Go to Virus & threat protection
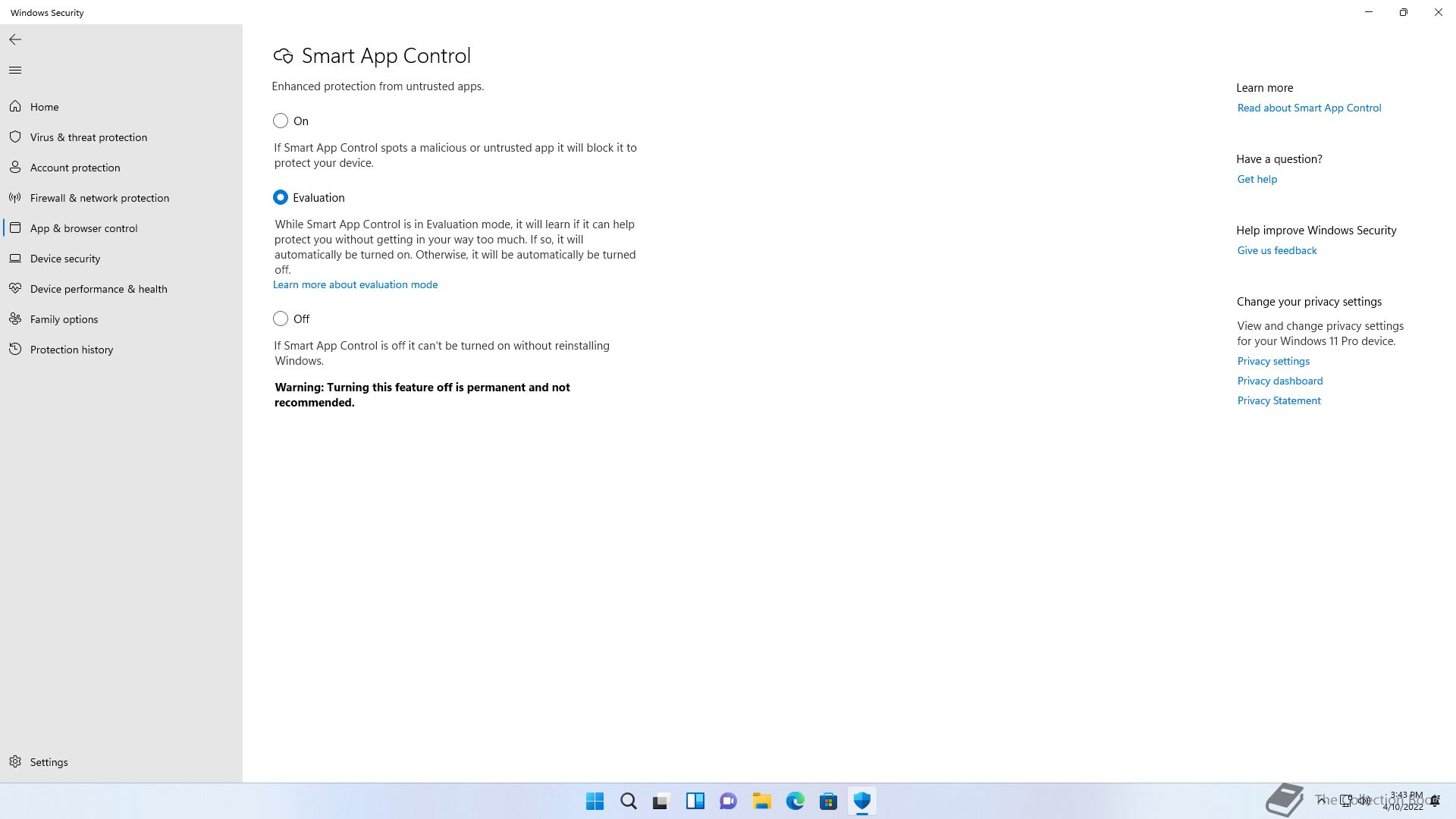Image resolution: width=1456 pixels, height=819 pixels. point(121,137)
